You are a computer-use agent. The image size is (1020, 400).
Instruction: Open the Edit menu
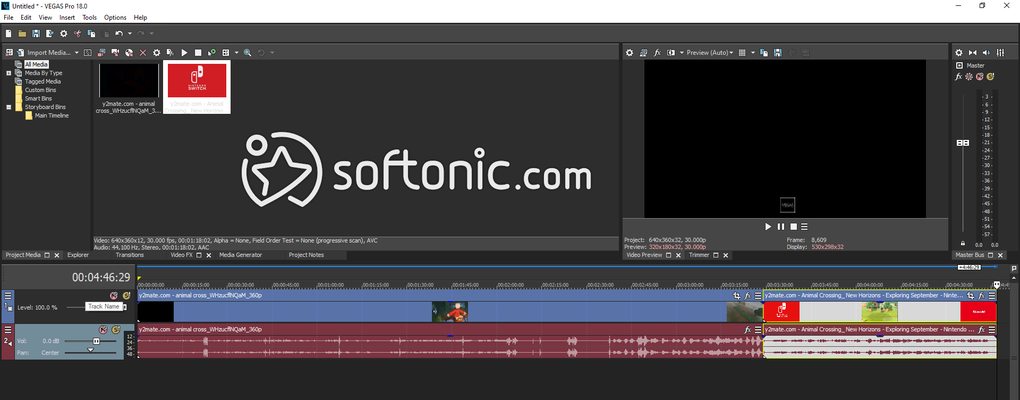click(x=26, y=18)
